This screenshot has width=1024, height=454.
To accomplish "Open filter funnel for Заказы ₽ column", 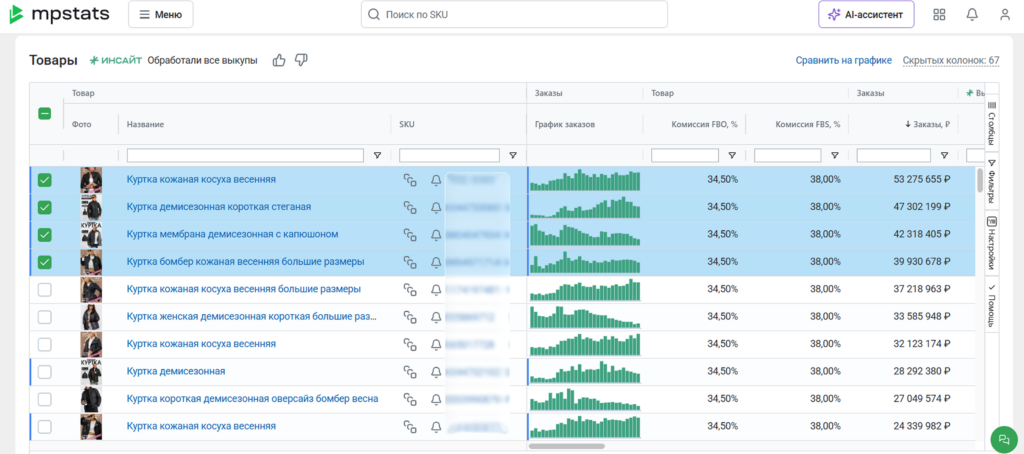I will 944,155.
